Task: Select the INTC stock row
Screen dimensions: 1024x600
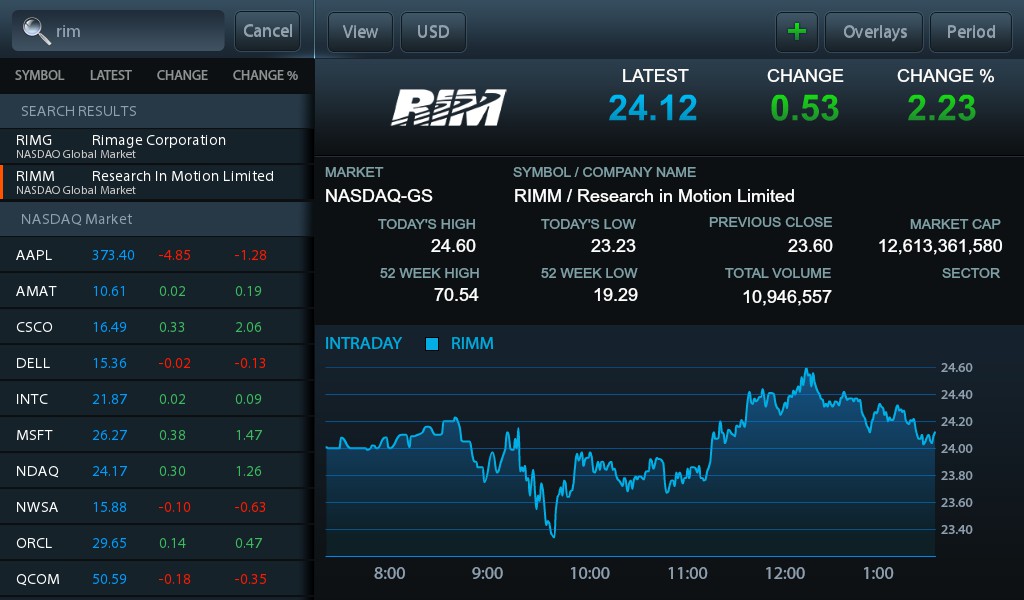Action: coord(157,399)
